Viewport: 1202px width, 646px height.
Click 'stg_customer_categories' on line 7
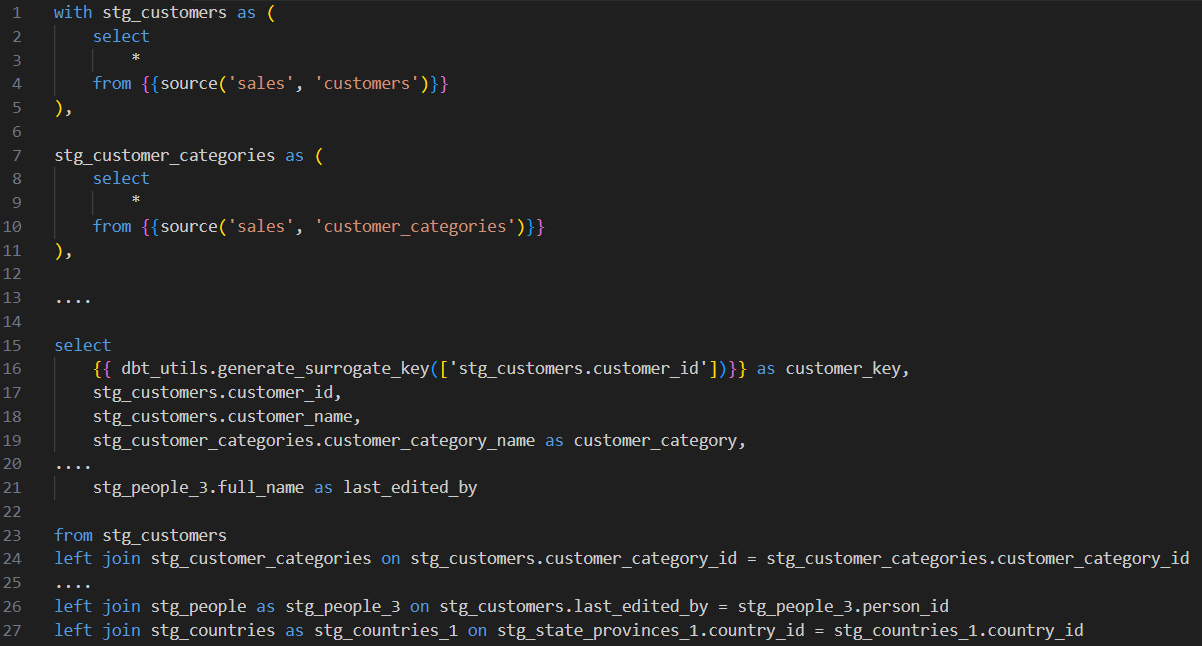[x=165, y=155]
